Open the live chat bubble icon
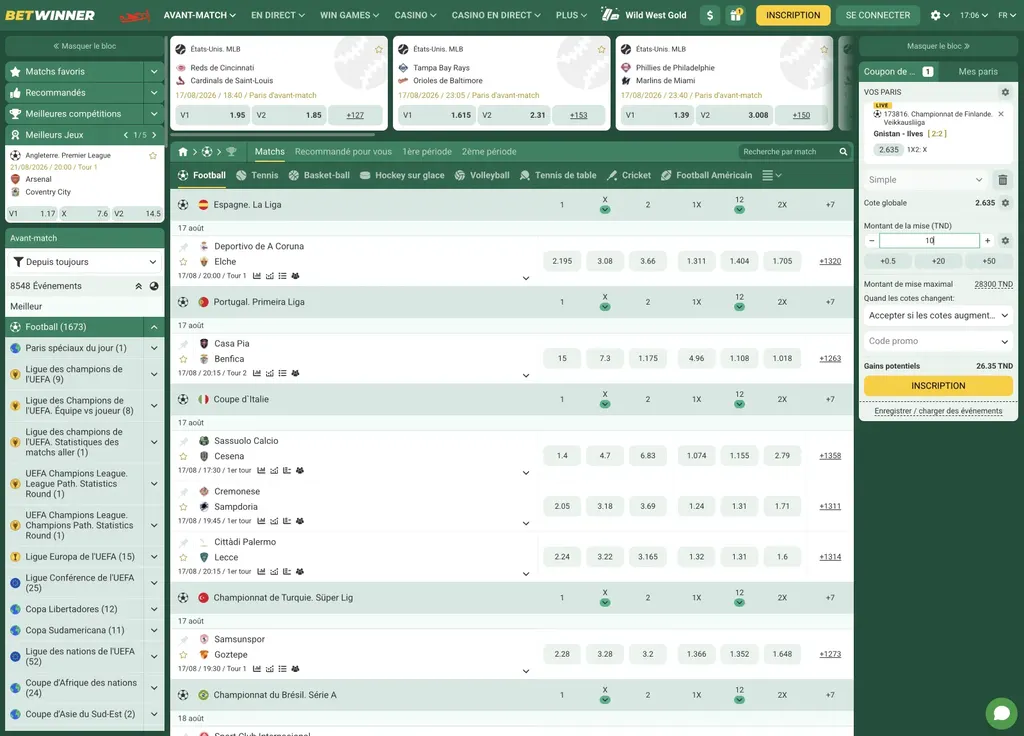Viewport: 1024px width, 736px height. 1001,712
